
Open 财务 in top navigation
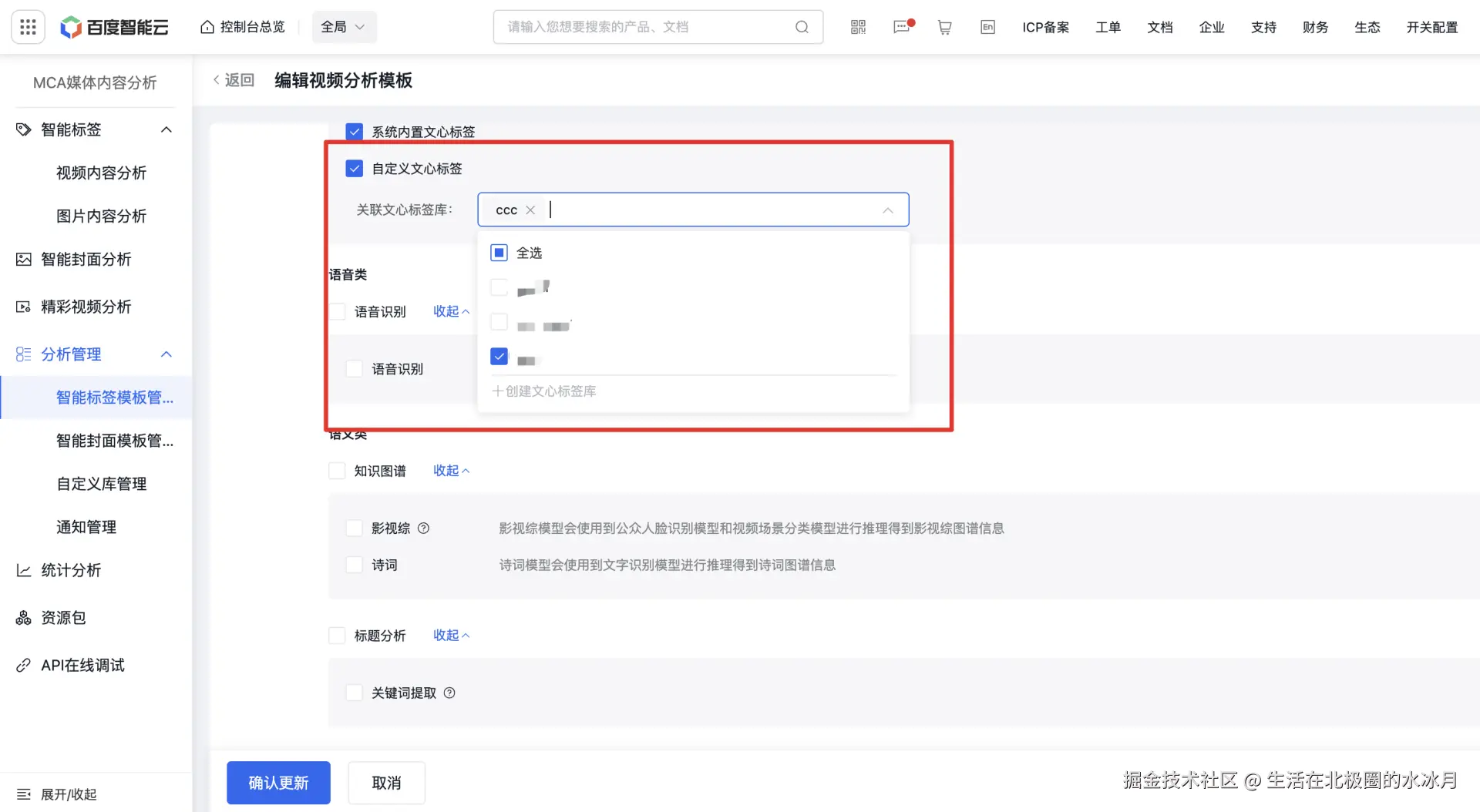[1315, 27]
